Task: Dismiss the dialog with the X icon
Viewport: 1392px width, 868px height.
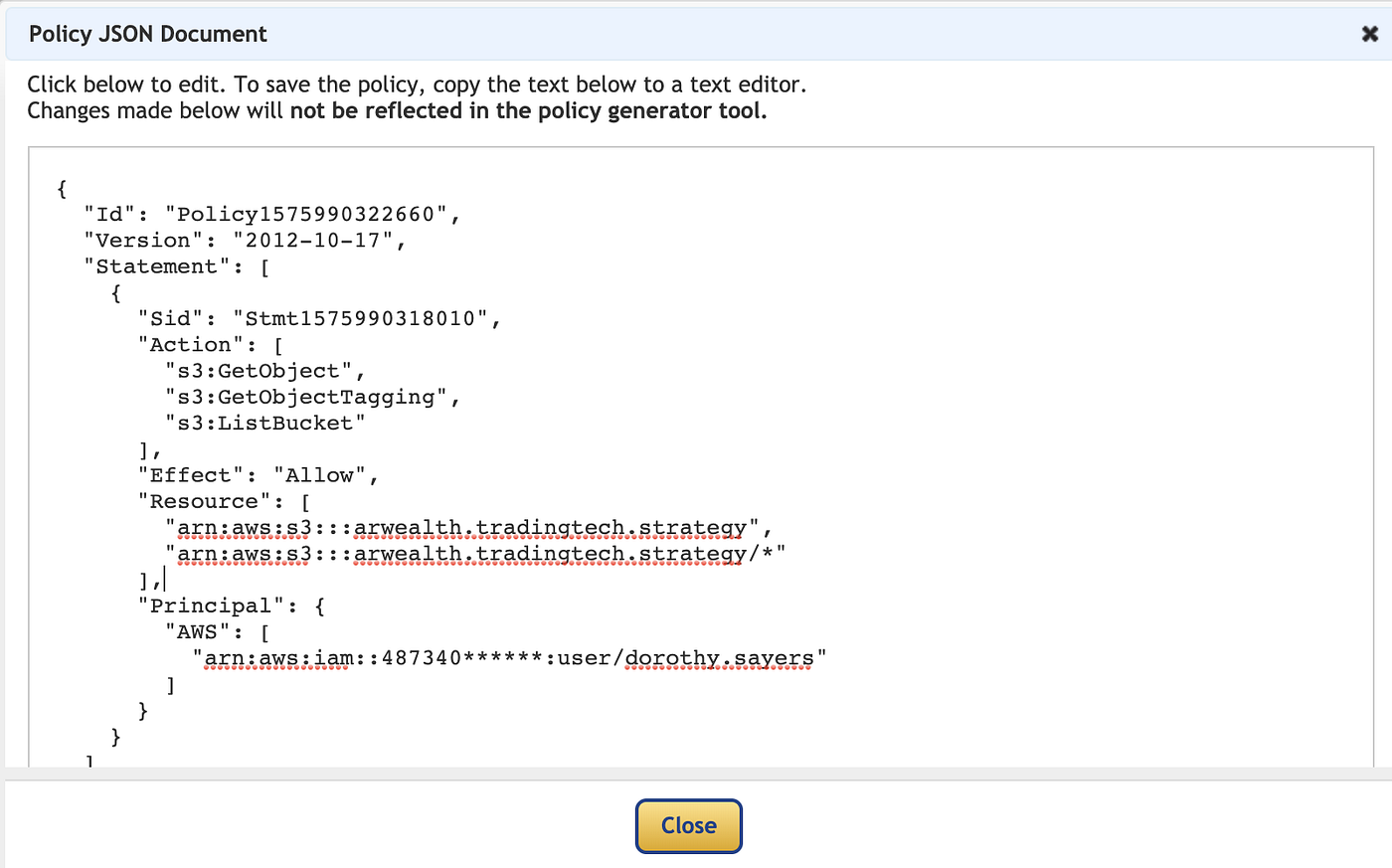Action: click(1369, 33)
